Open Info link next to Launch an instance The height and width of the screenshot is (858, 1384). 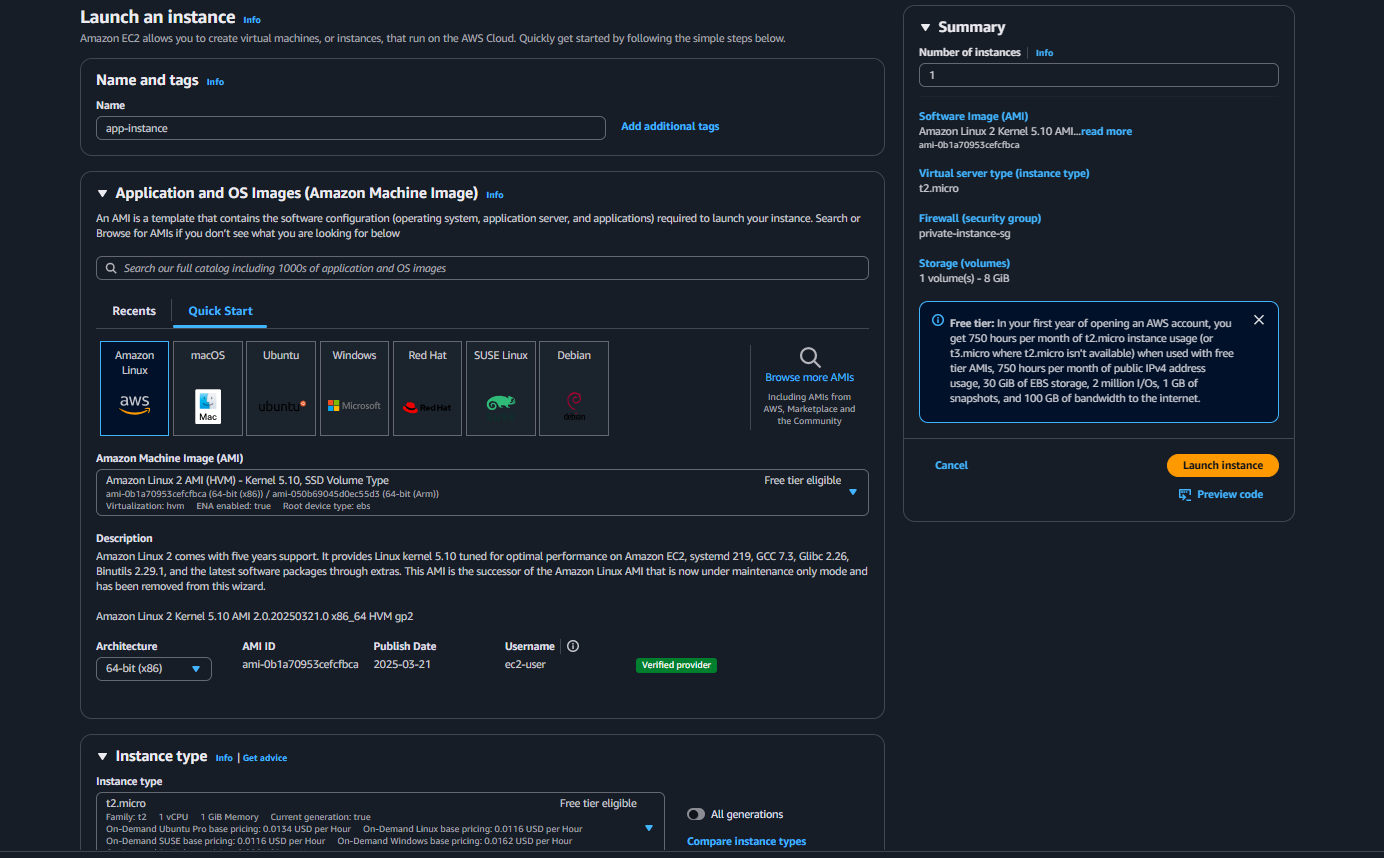point(252,20)
